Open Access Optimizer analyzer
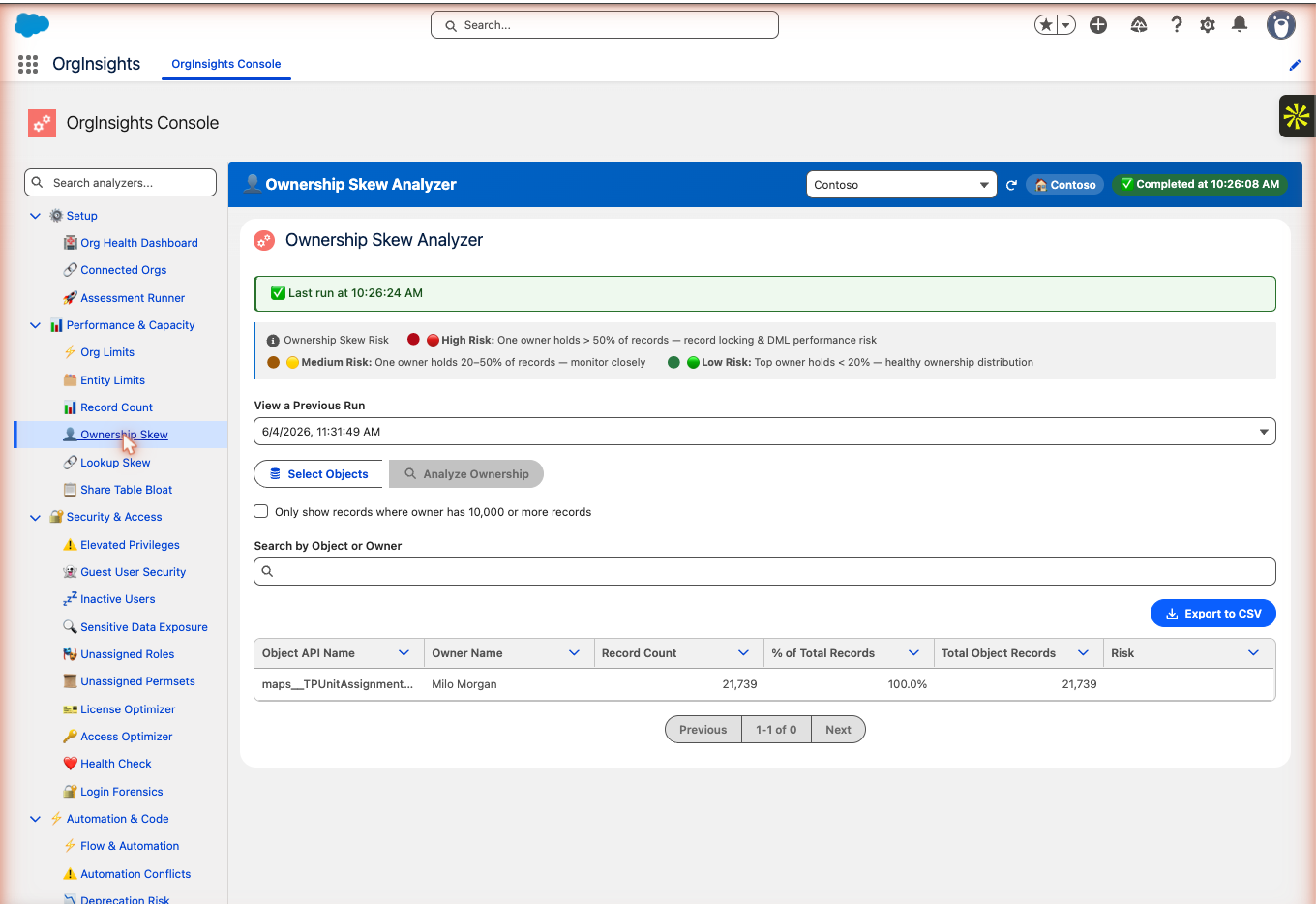This screenshot has width=1316, height=904. (126, 737)
